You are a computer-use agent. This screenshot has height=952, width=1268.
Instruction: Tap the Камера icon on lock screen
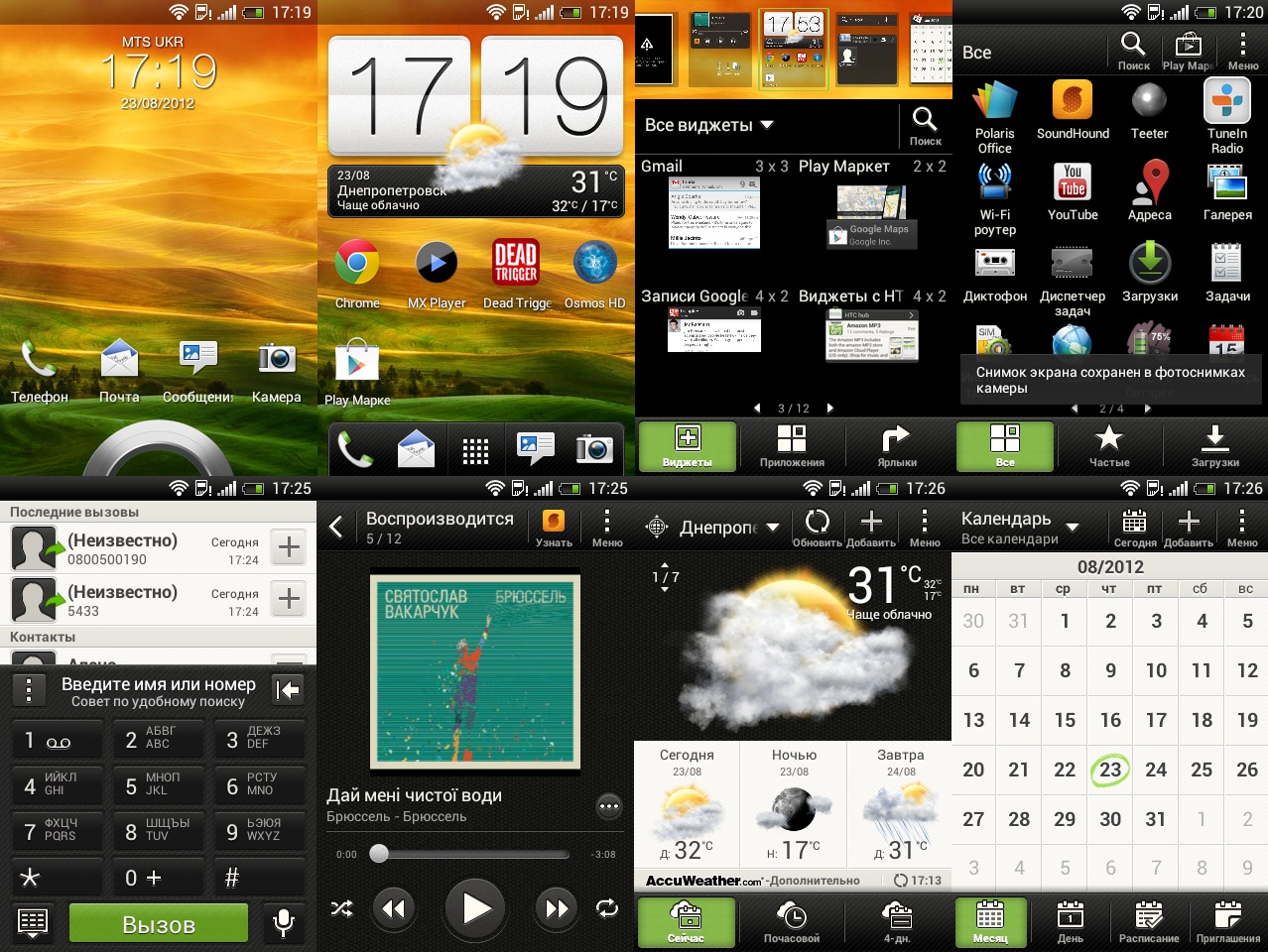[277, 358]
